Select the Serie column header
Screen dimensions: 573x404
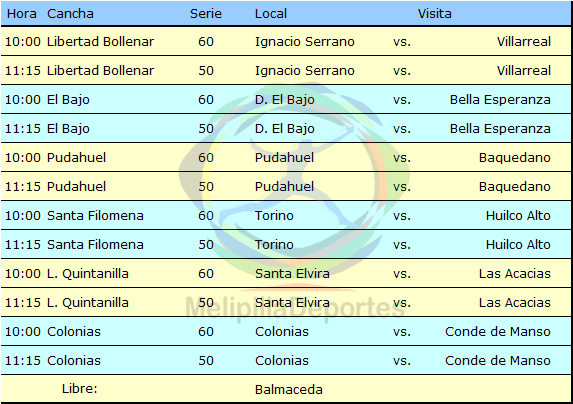(x=206, y=14)
